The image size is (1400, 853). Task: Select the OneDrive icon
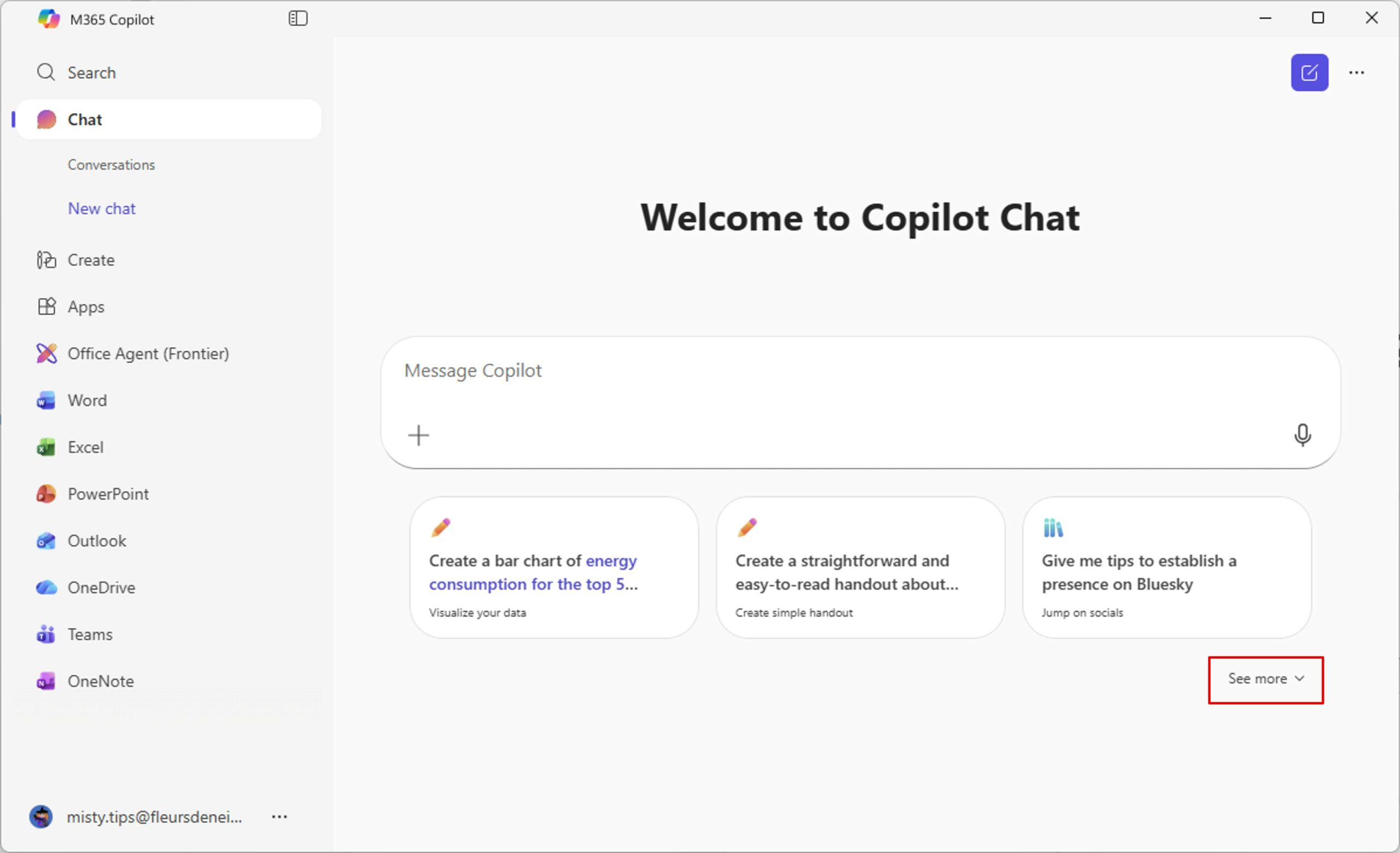(x=46, y=587)
